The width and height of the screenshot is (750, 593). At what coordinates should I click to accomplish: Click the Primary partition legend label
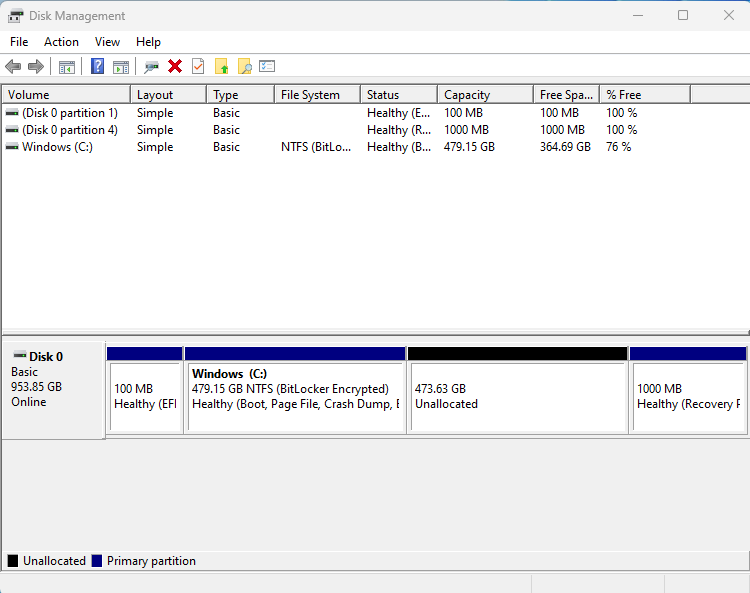click(x=151, y=560)
